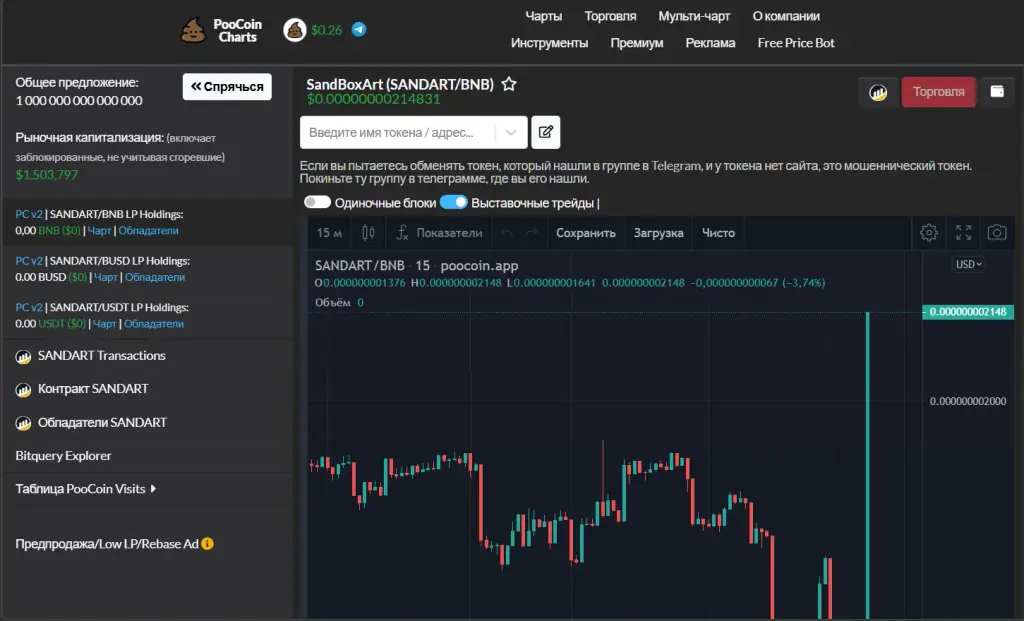Add SANDART to favorites with star

509,84
